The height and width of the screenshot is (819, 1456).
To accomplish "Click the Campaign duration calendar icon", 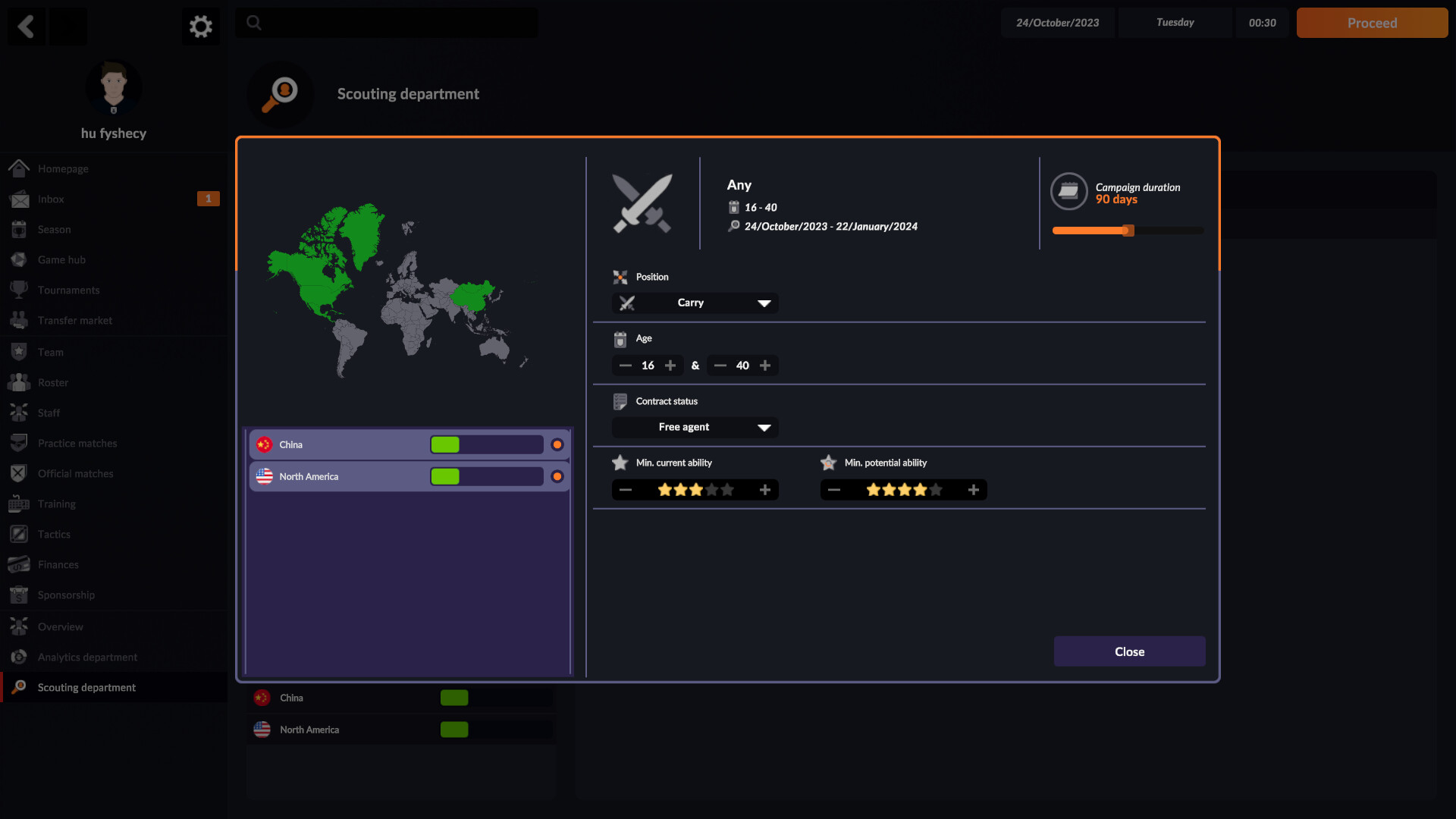I will [x=1069, y=191].
